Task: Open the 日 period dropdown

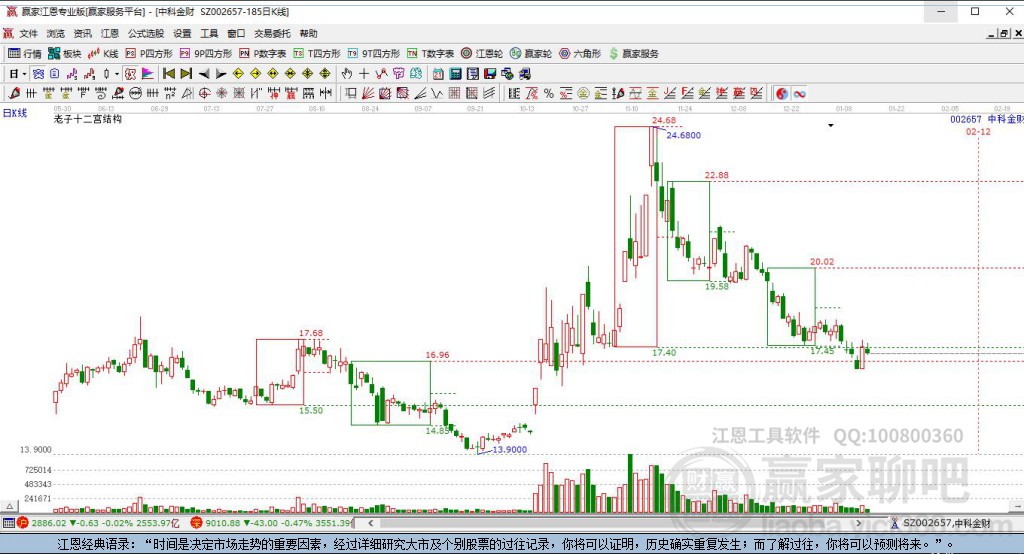Action: 17,73
